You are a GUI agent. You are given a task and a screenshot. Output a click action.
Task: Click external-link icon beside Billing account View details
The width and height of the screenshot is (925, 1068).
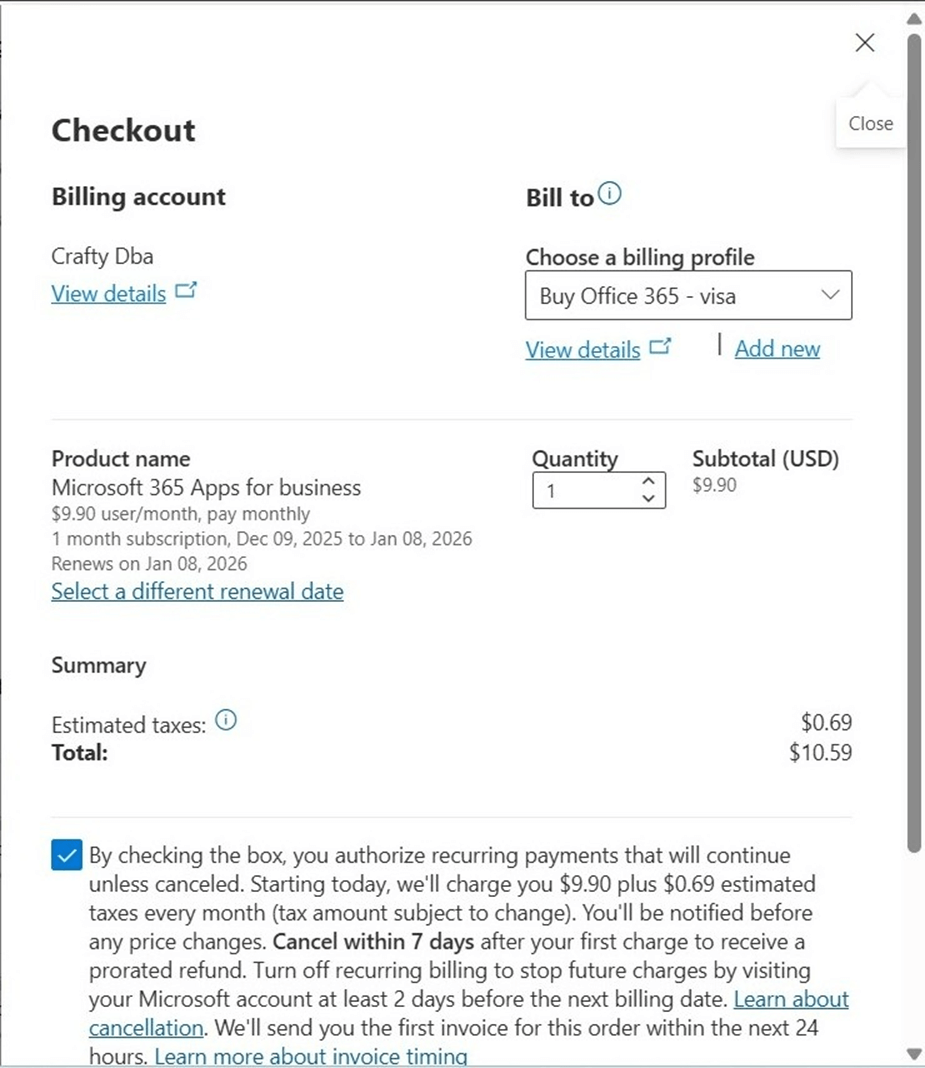click(186, 291)
